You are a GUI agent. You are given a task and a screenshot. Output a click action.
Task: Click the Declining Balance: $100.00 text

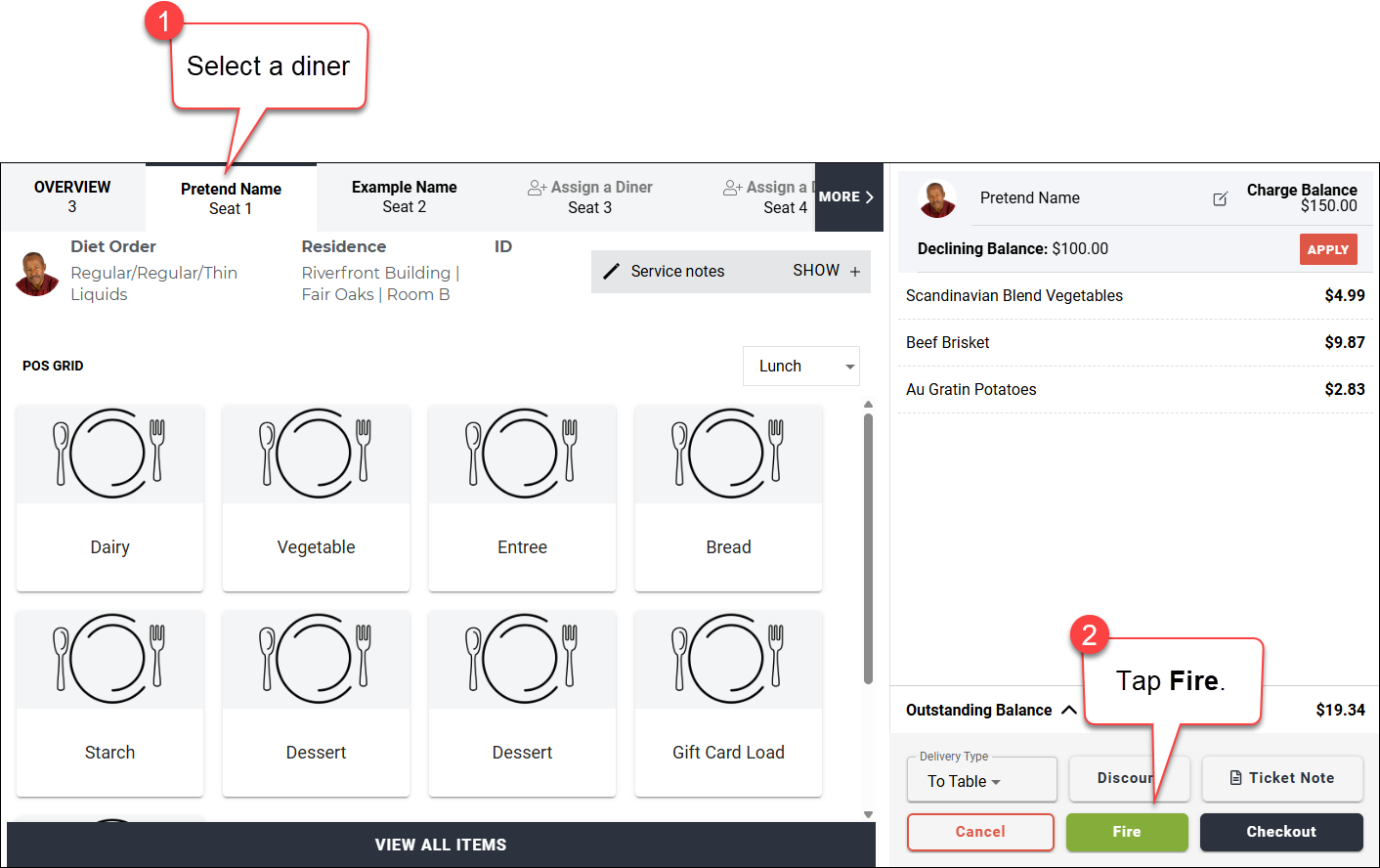click(x=1013, y=248)
